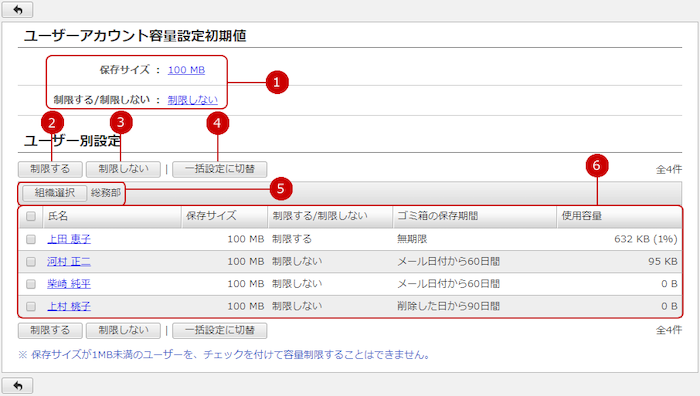Click the upper 全4件 count text
Image resolution: width=700 pixels, height=396 pixels.
669,170
